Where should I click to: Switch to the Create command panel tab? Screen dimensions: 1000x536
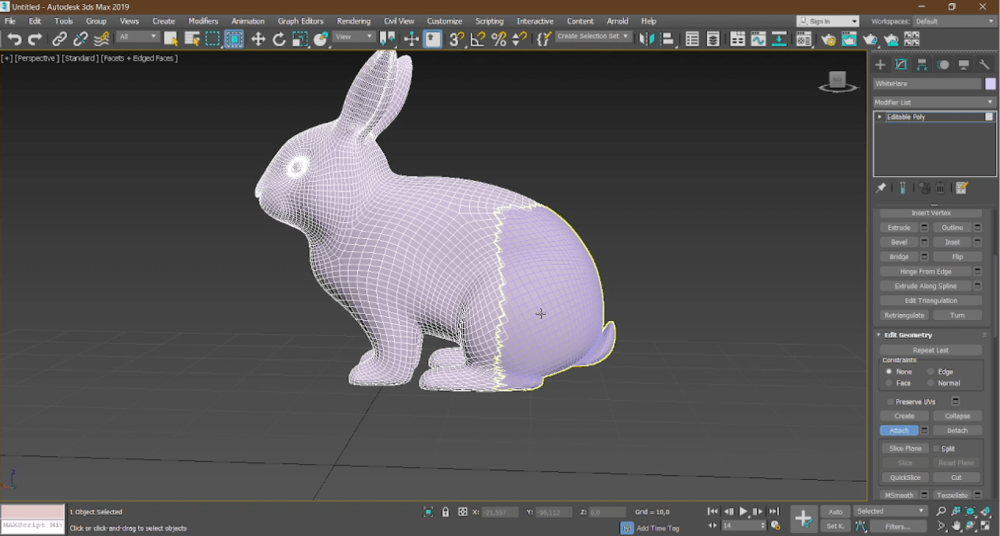tap(880, 64)
